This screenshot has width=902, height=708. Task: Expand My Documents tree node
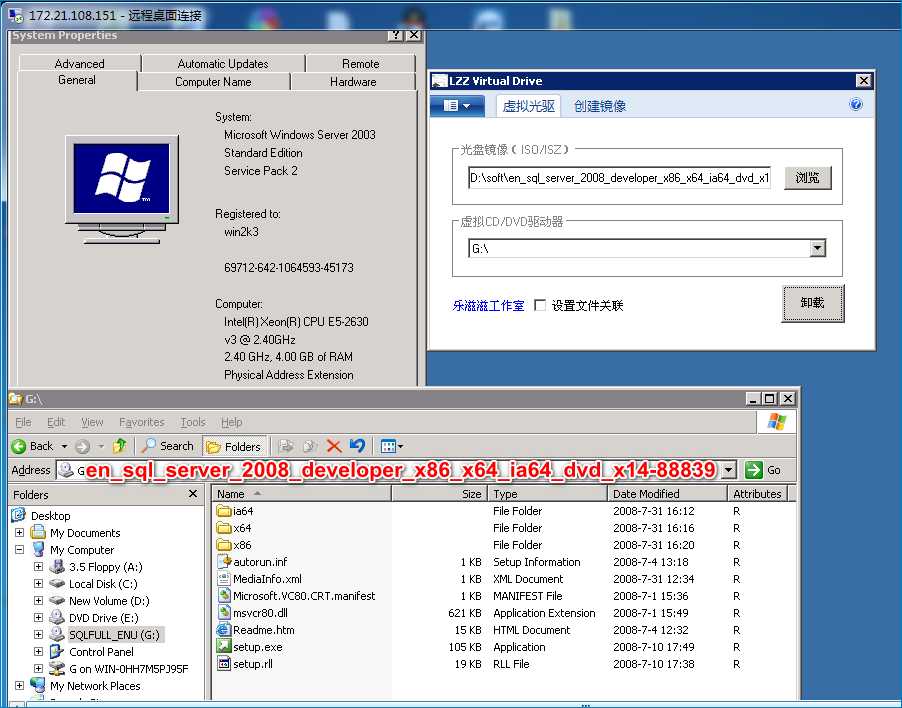point(20,533)
